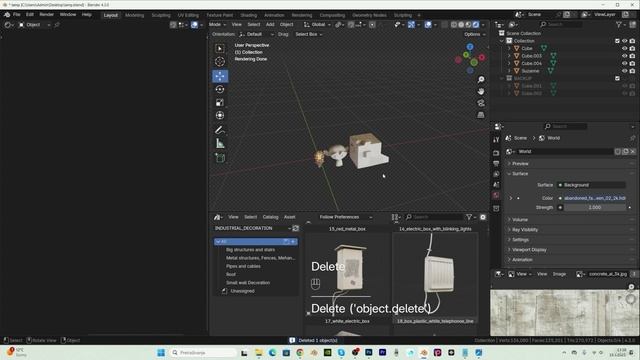
Task: Select 'Pipes and cables' catalog
Action: pos(243,266)
